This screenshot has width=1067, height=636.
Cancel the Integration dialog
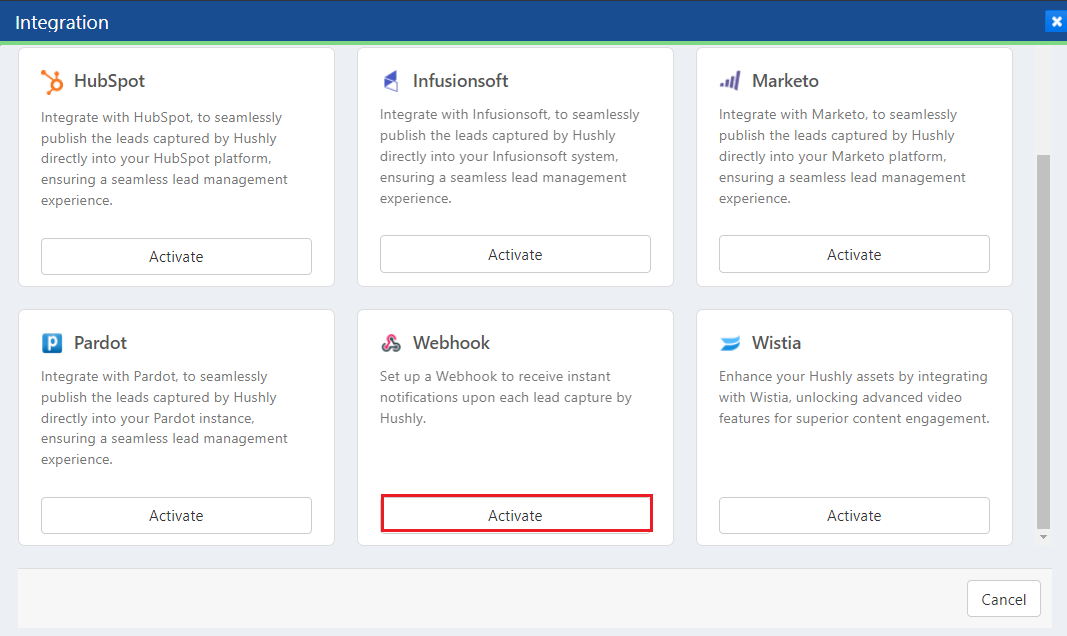point(1004,599)
